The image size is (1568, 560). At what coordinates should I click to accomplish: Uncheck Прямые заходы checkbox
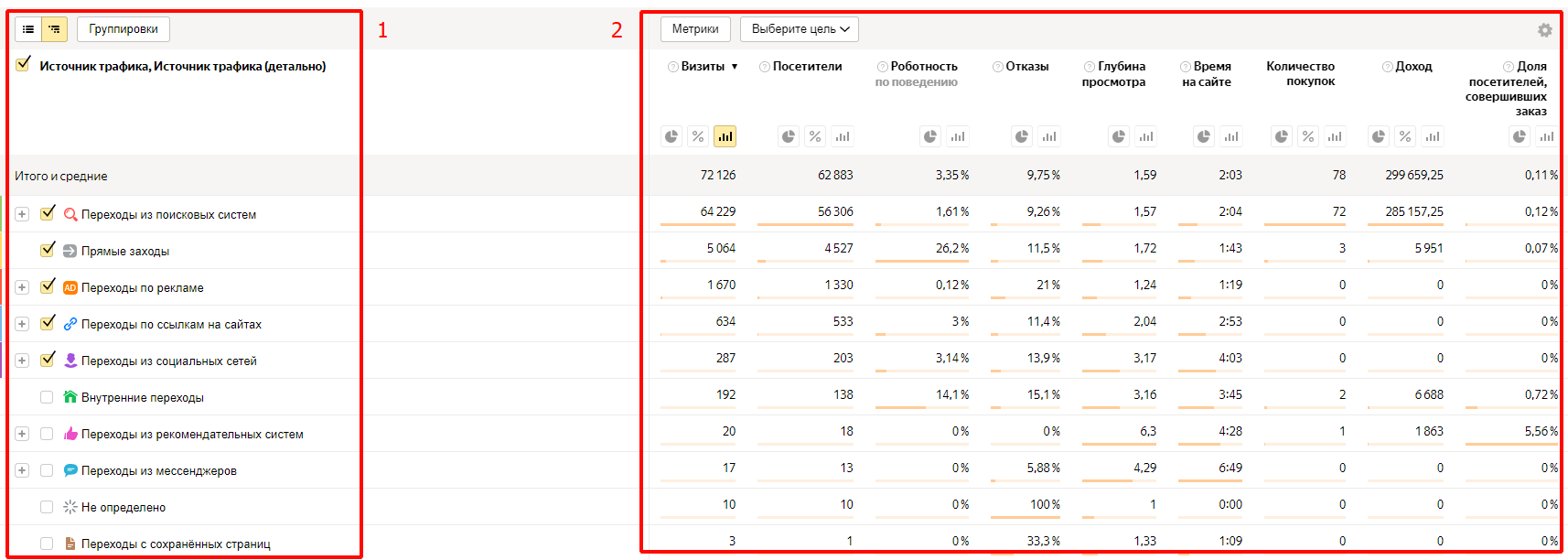click(x=48, y=250)
